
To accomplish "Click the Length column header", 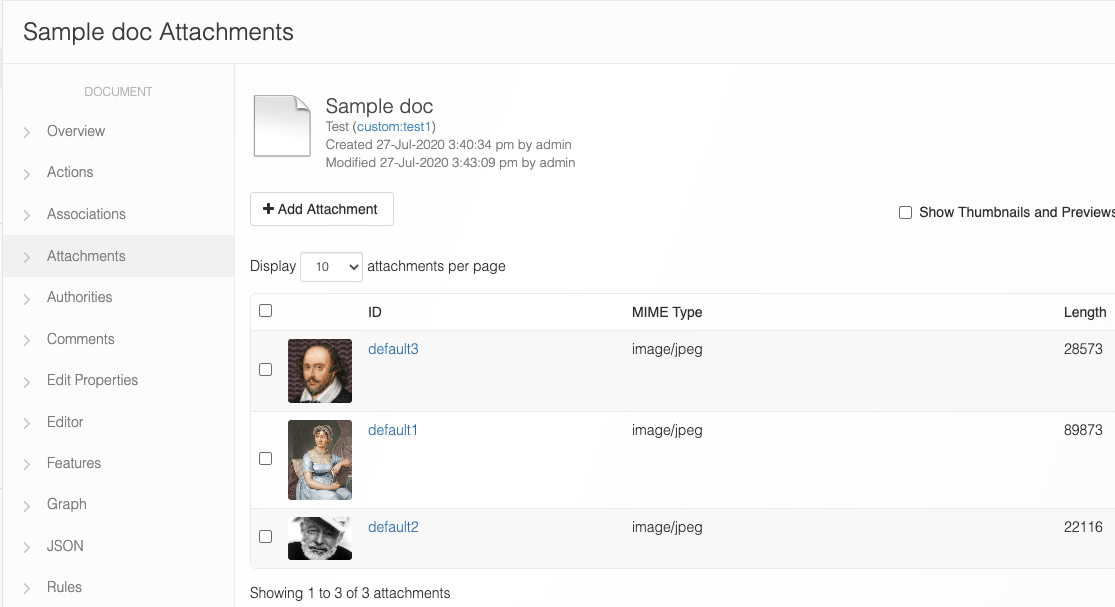I will [1084, 312].
